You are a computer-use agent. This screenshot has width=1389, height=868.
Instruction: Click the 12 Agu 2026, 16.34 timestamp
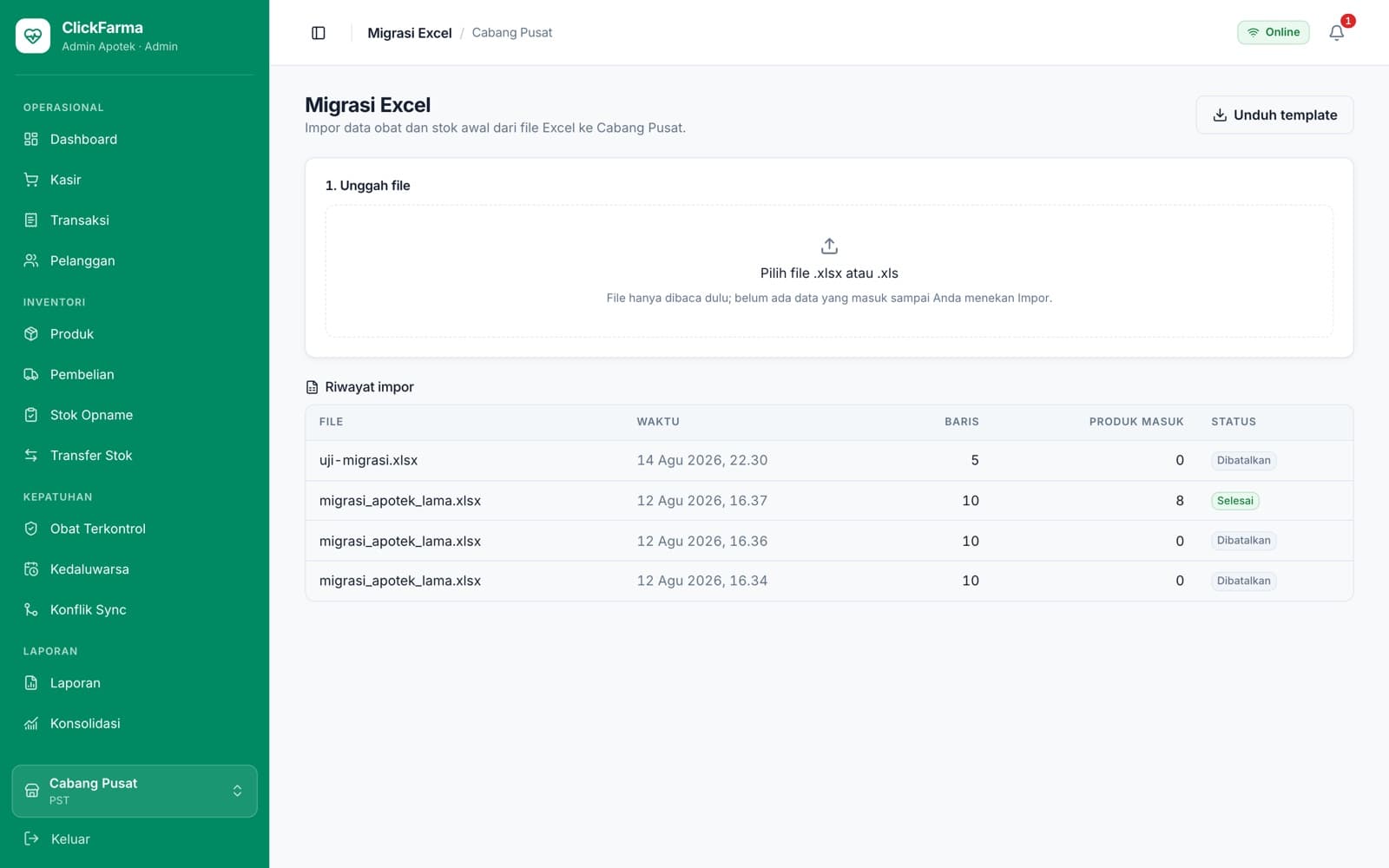(x=702, y=581)
